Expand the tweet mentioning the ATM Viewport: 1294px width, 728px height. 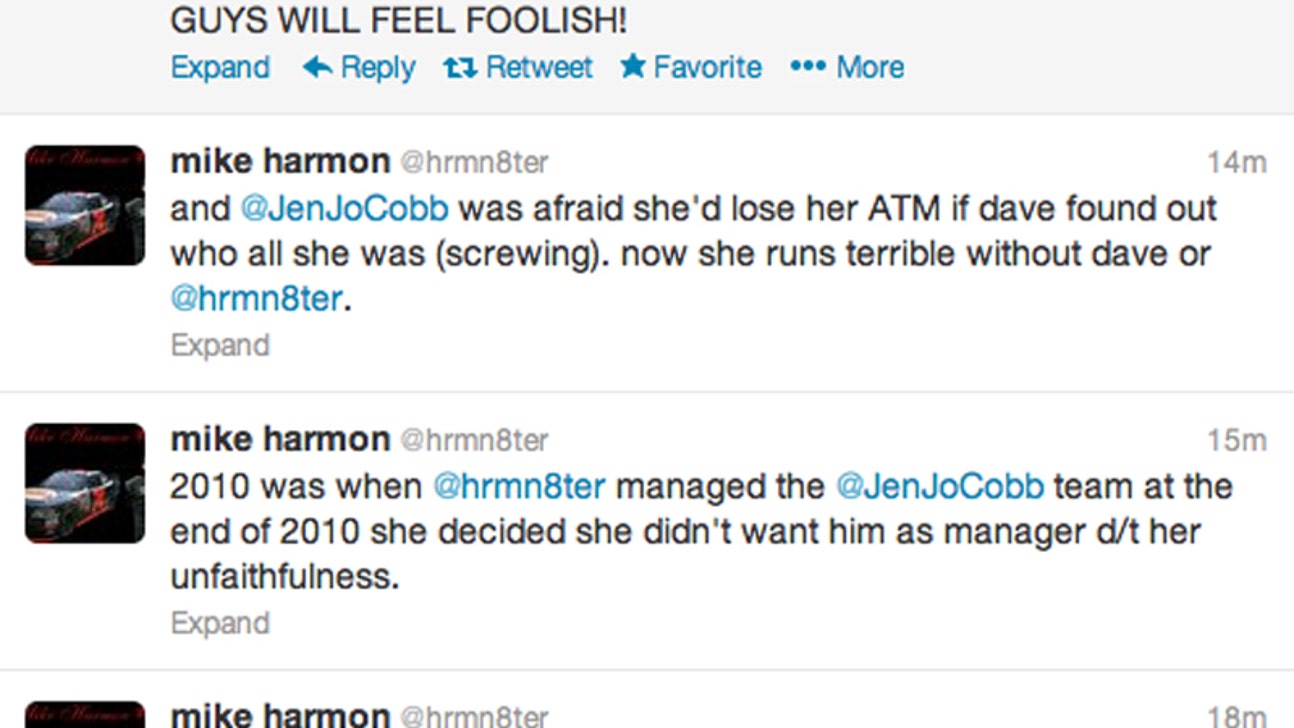[219, 344]
